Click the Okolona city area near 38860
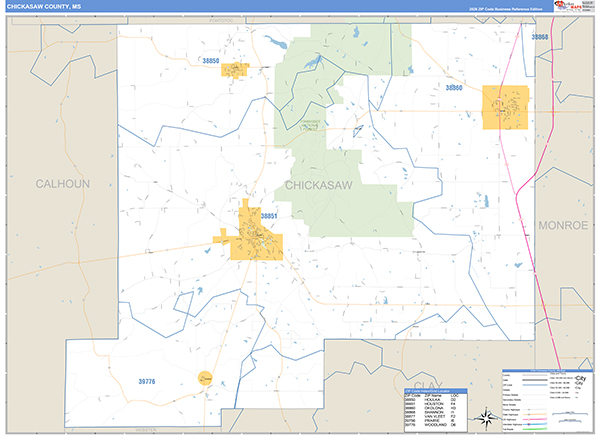 tap(505, 108)
